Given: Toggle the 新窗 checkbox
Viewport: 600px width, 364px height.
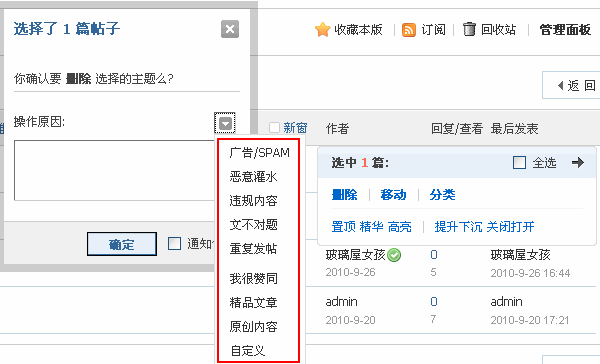Looking at the screenshot, I should pos(274,127).
